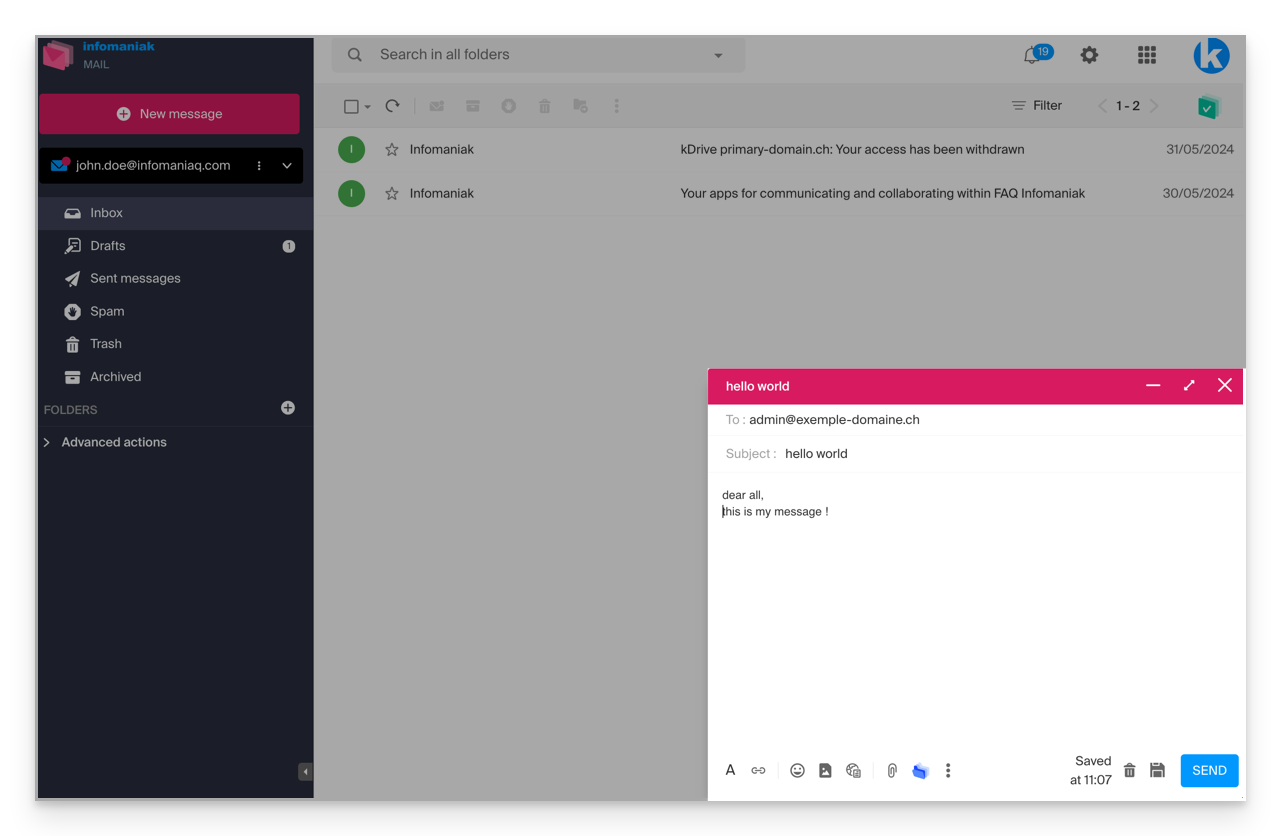This screenshot has width=1281, height=836.
Task: Collapse the sidebar panel
Action: (305, 772)
